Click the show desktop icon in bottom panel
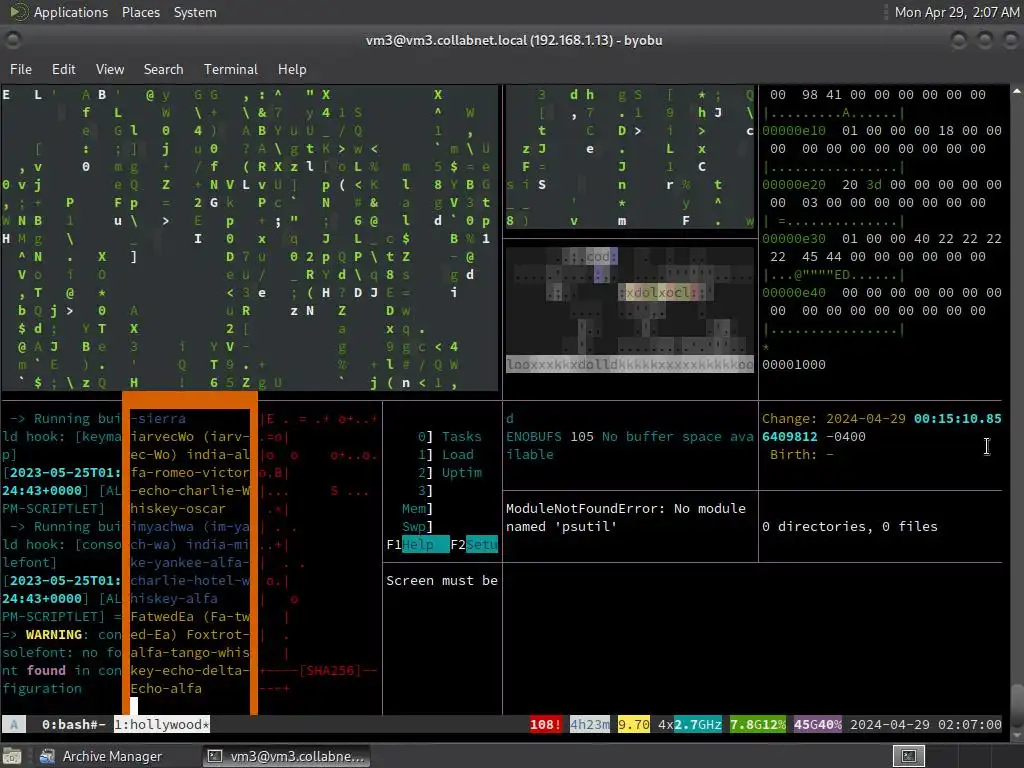1024x768 pixels. point(12,756)
